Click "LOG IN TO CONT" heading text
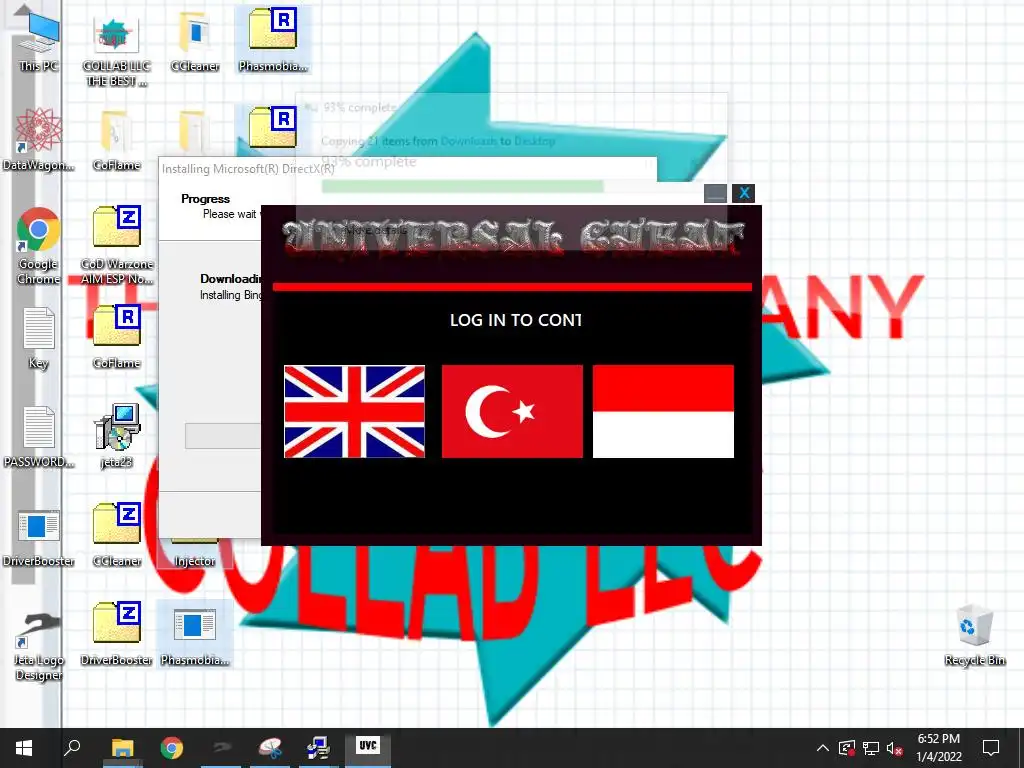This screenshot has height=768, width=1024. (516, 320)
